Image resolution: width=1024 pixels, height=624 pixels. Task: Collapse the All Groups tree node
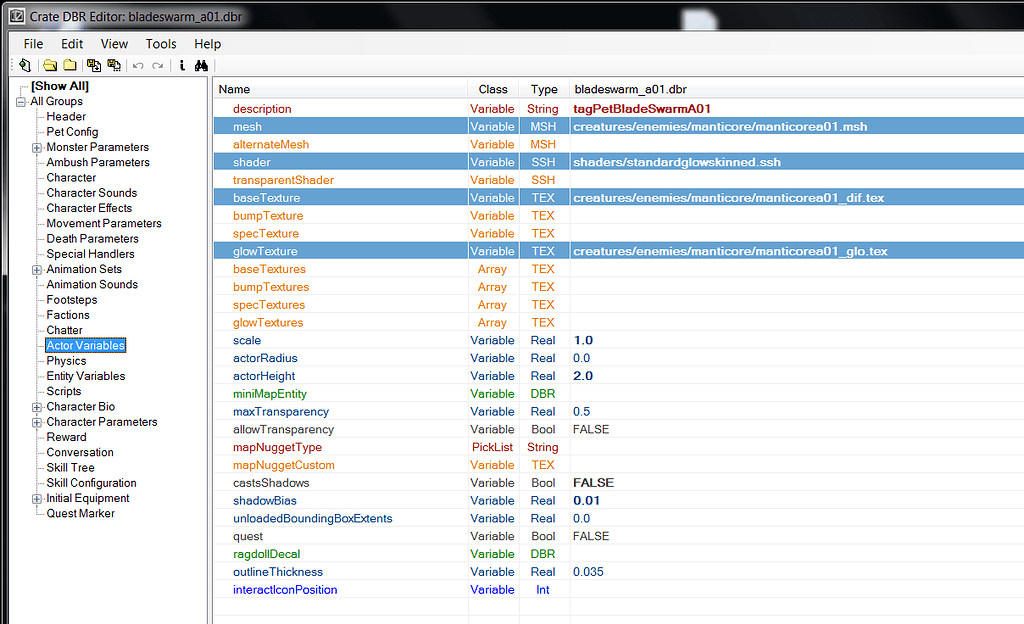(21, 101)
